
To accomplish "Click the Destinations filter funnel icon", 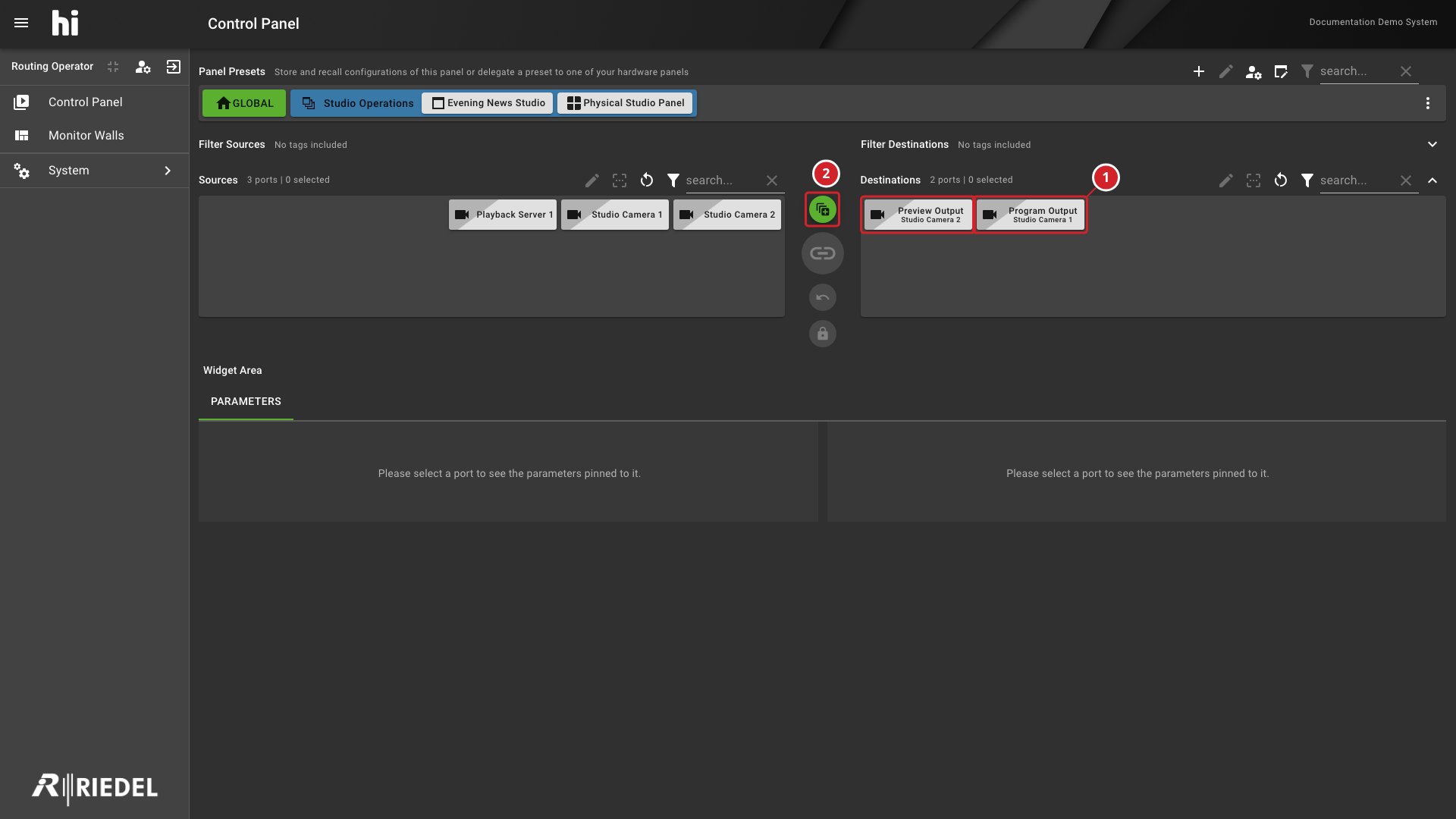I will tap(1307, 180).
